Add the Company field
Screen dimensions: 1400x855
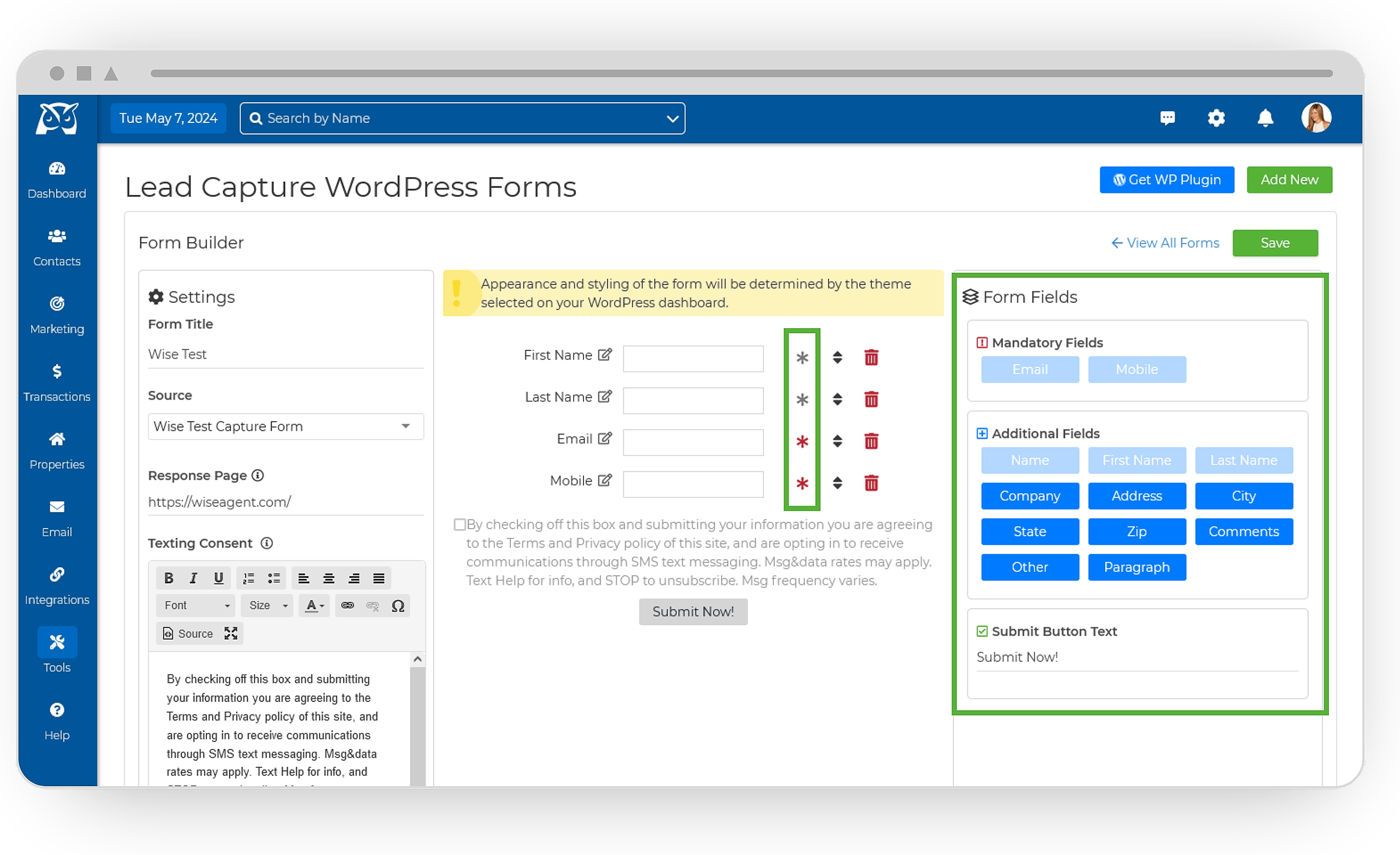[x=1030, y=496]
